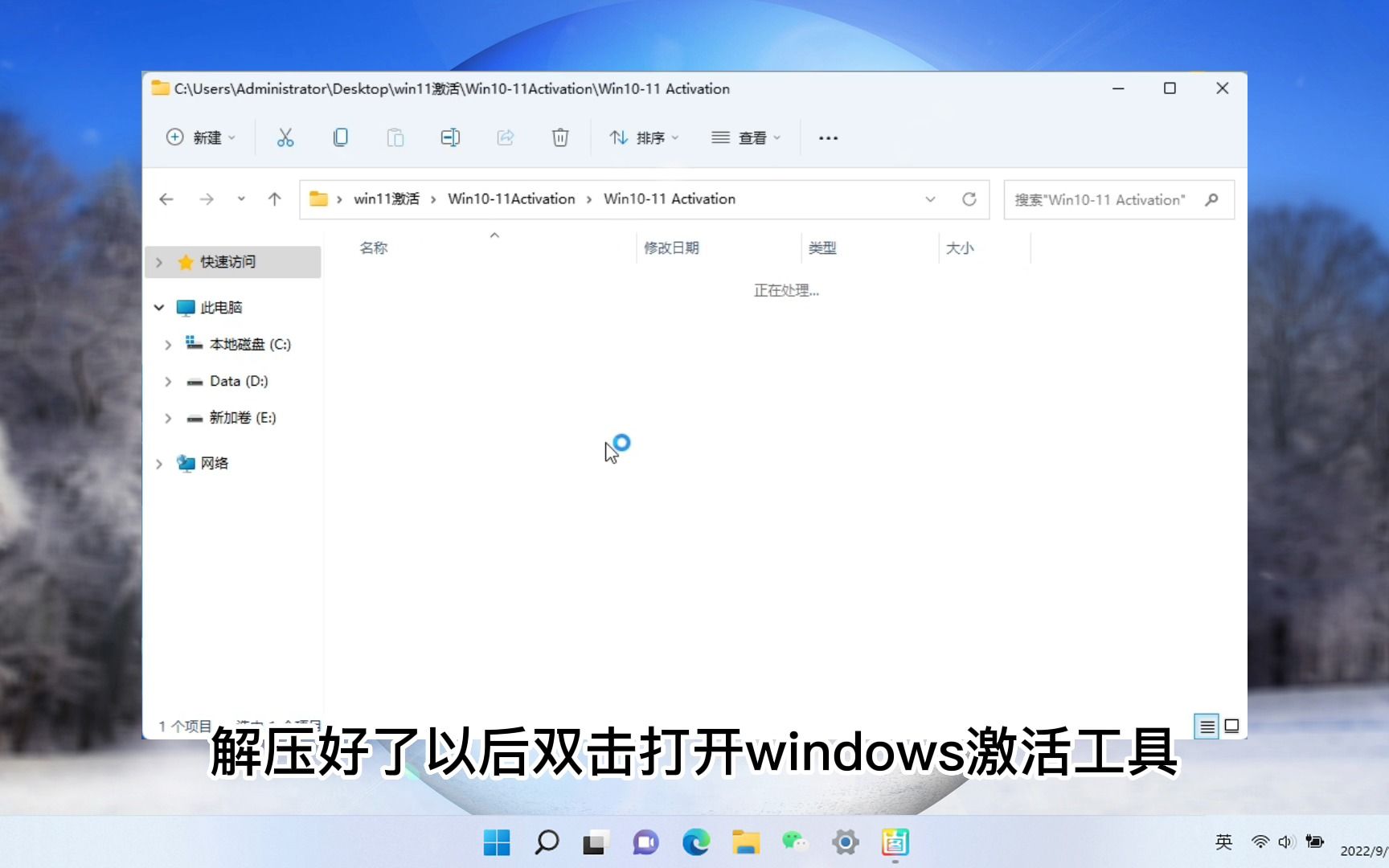The image size is (1389, 868).
Task: Click the volume speaker tray icon
Action: 1286,841
